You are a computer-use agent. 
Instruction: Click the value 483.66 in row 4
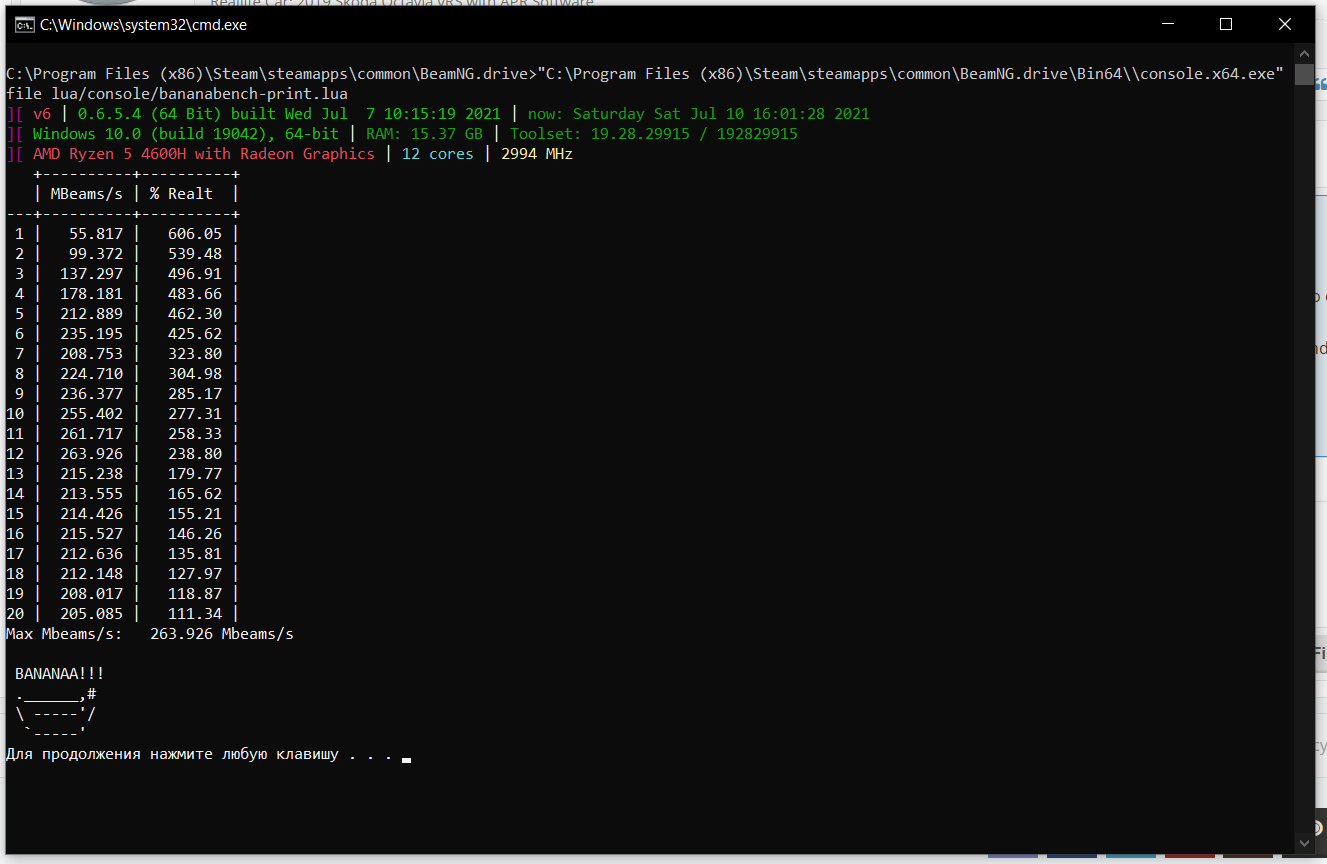click(x=195, y=294)
